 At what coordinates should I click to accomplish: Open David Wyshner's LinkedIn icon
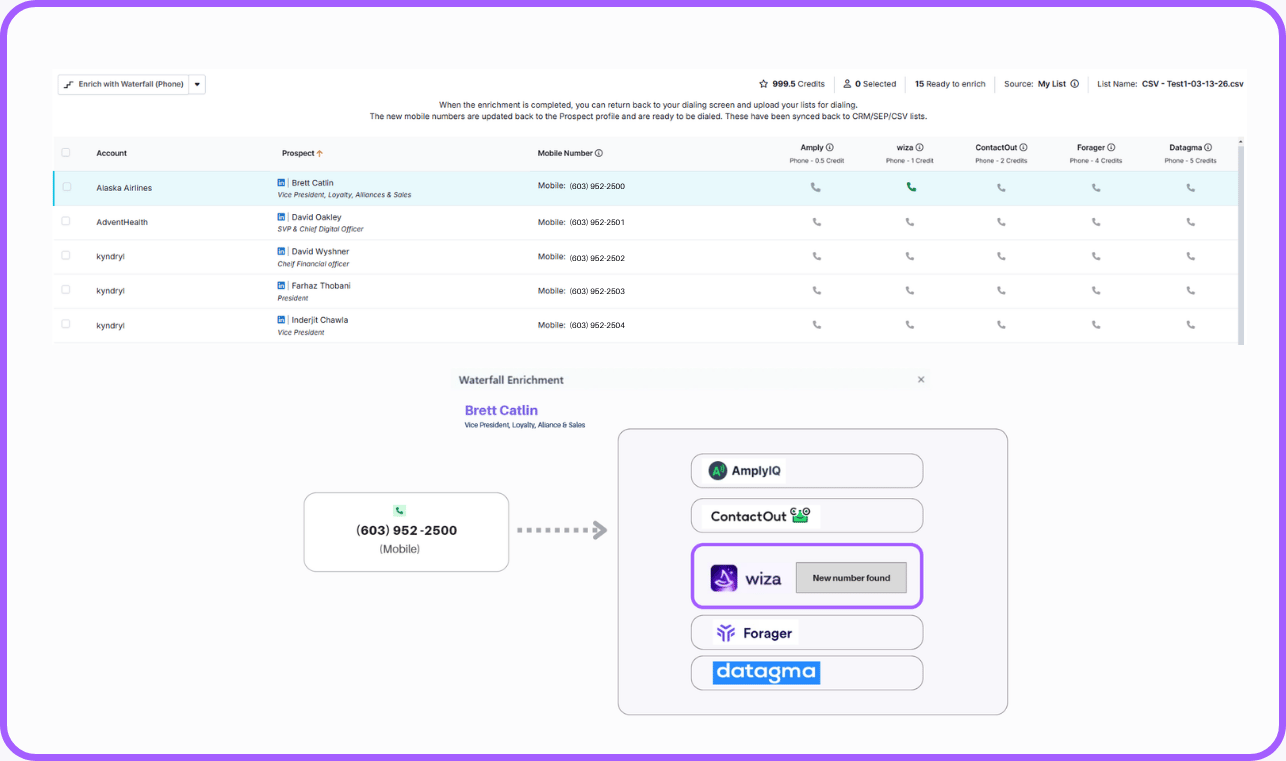282,251
